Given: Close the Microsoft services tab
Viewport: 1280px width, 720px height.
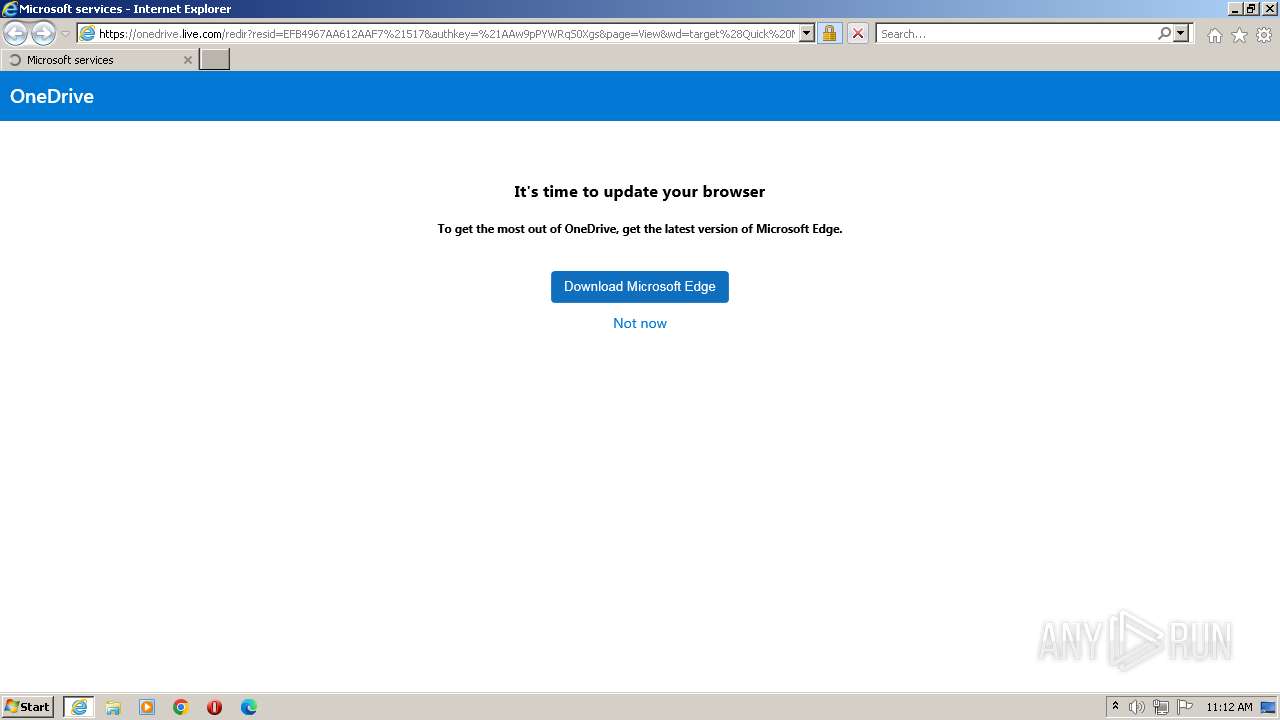Looking at the screenshot, I should 187,60.
